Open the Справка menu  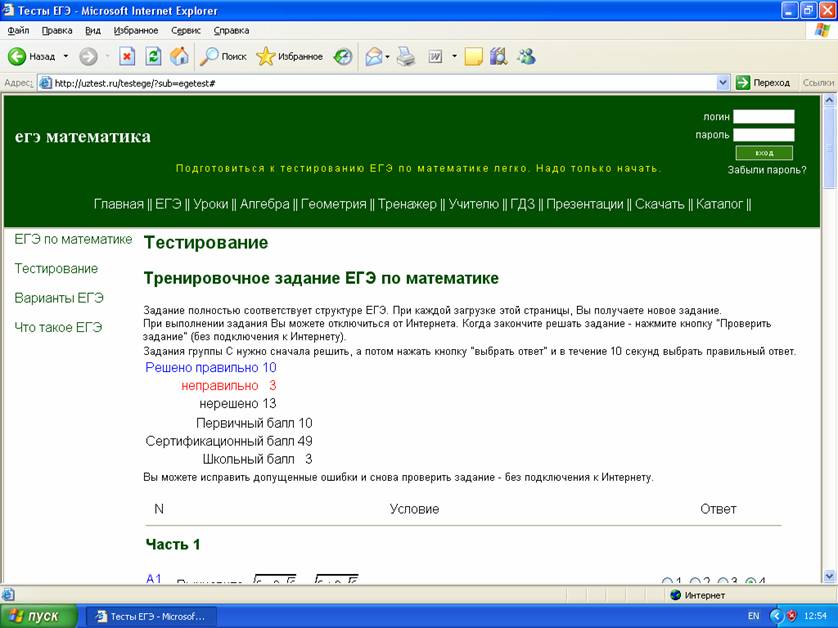(231, 30)
